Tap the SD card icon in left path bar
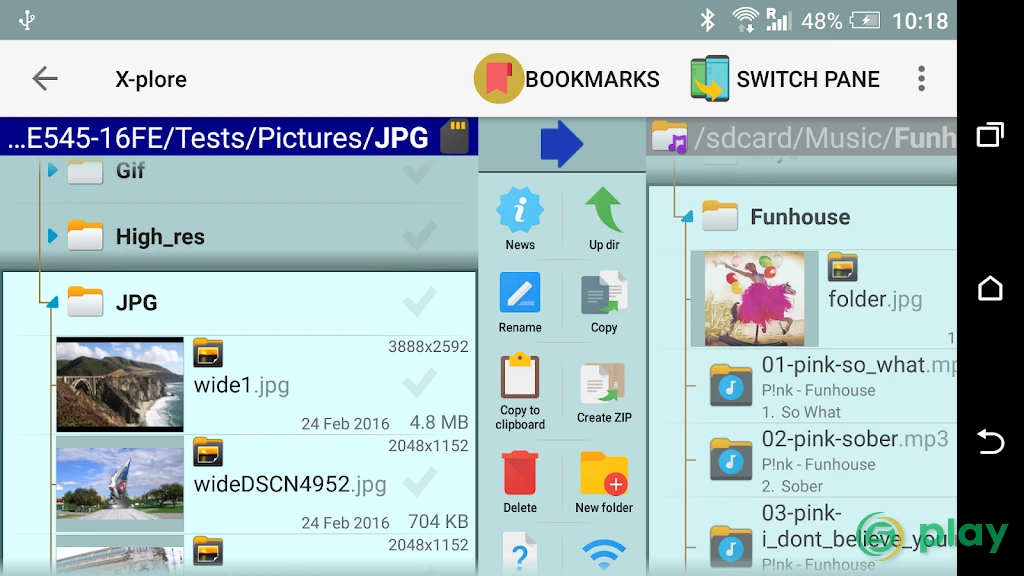The height and width of the screenshot is (576, 1024). 455,136
